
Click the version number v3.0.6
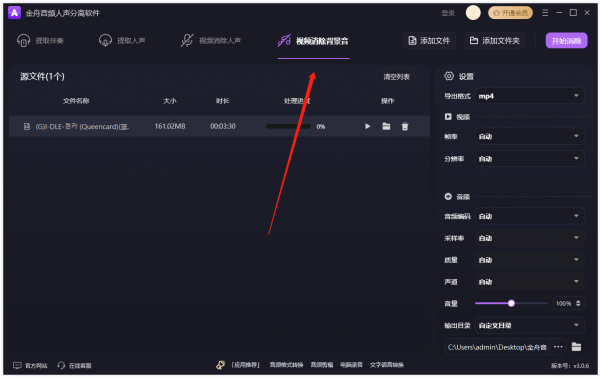tap(570, 366)
